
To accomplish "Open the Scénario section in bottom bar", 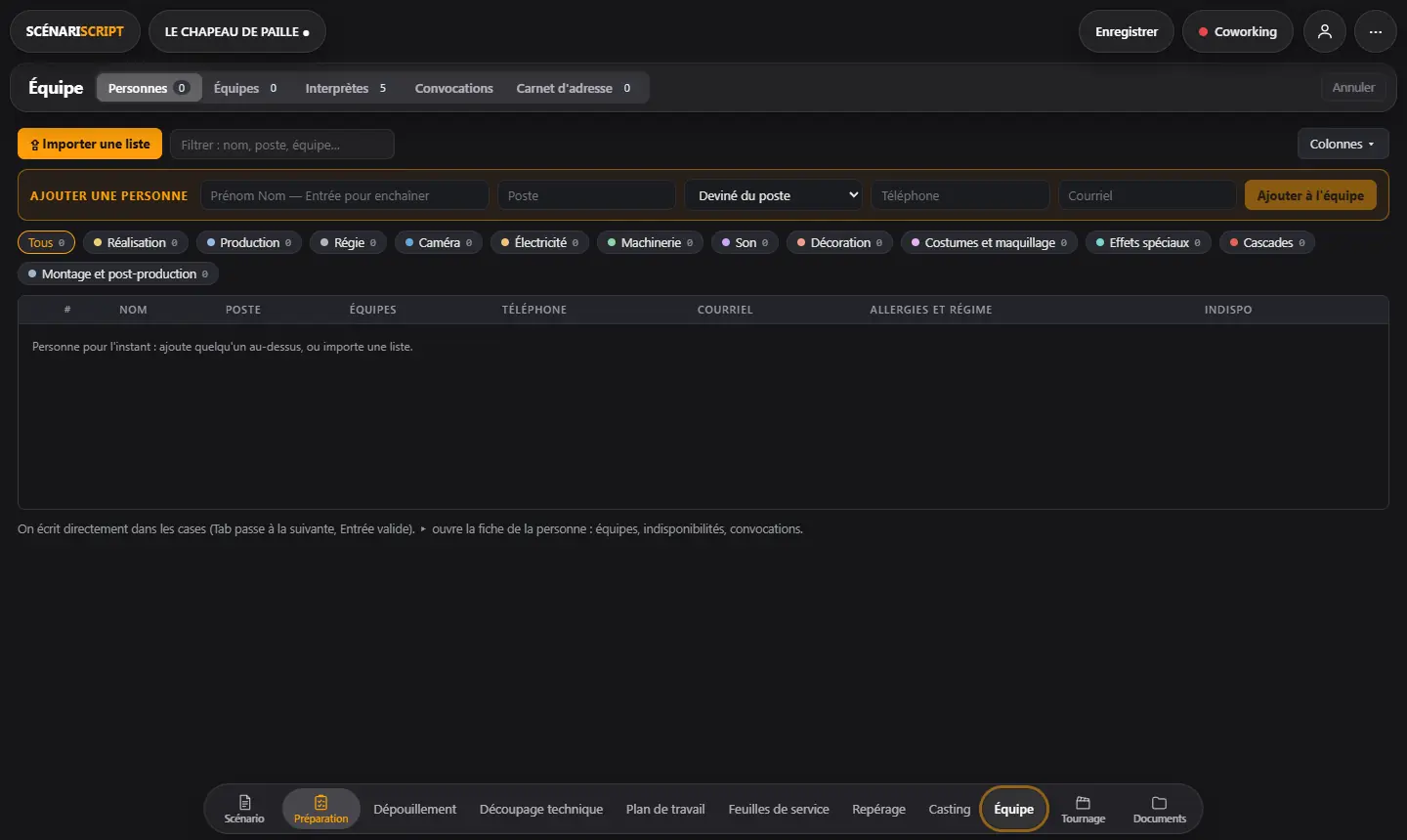I will (244, 809).
